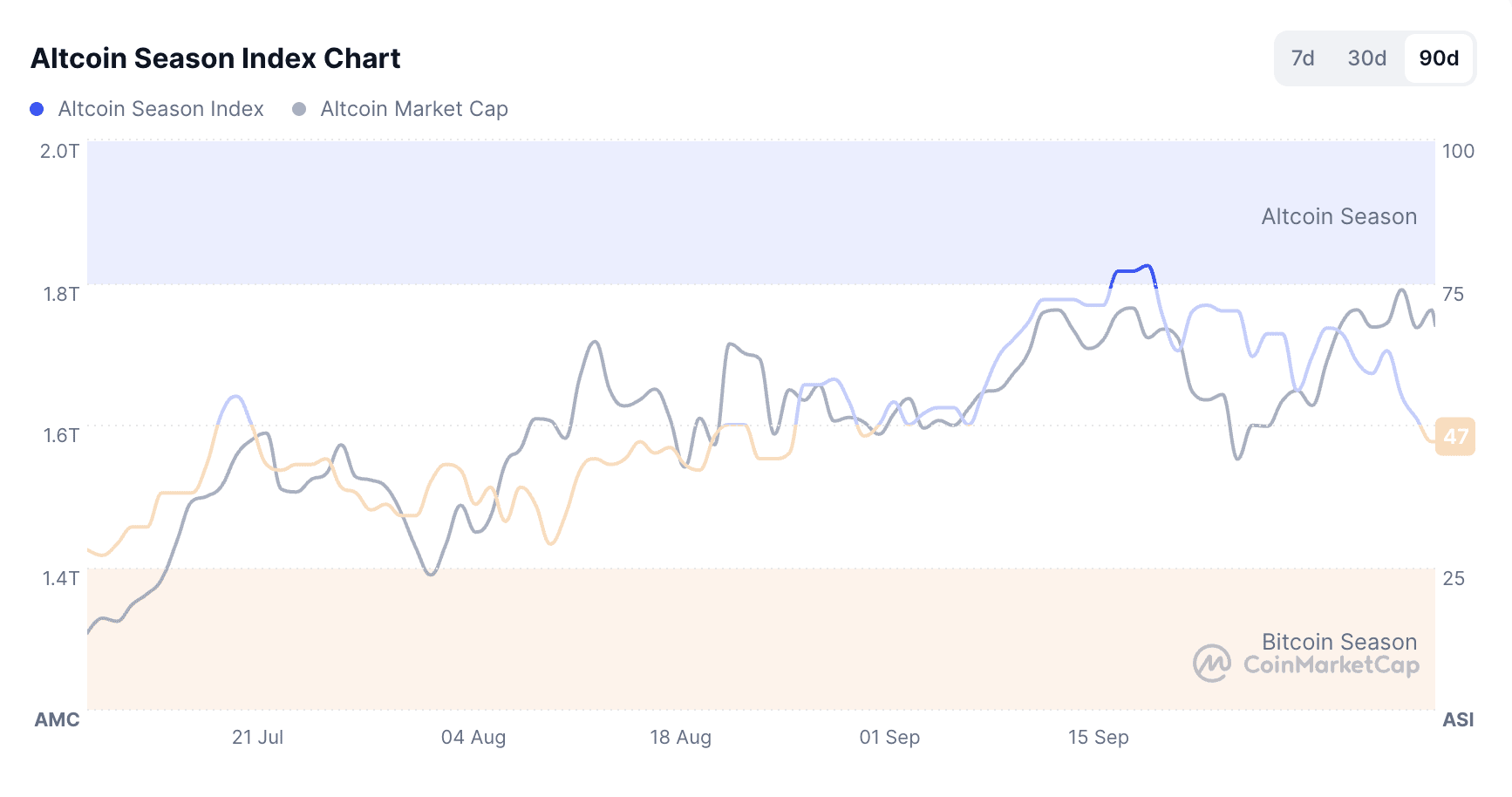Switch to the 7d time range
This screenshot has height=797, width=1512.
[1303, 58]
